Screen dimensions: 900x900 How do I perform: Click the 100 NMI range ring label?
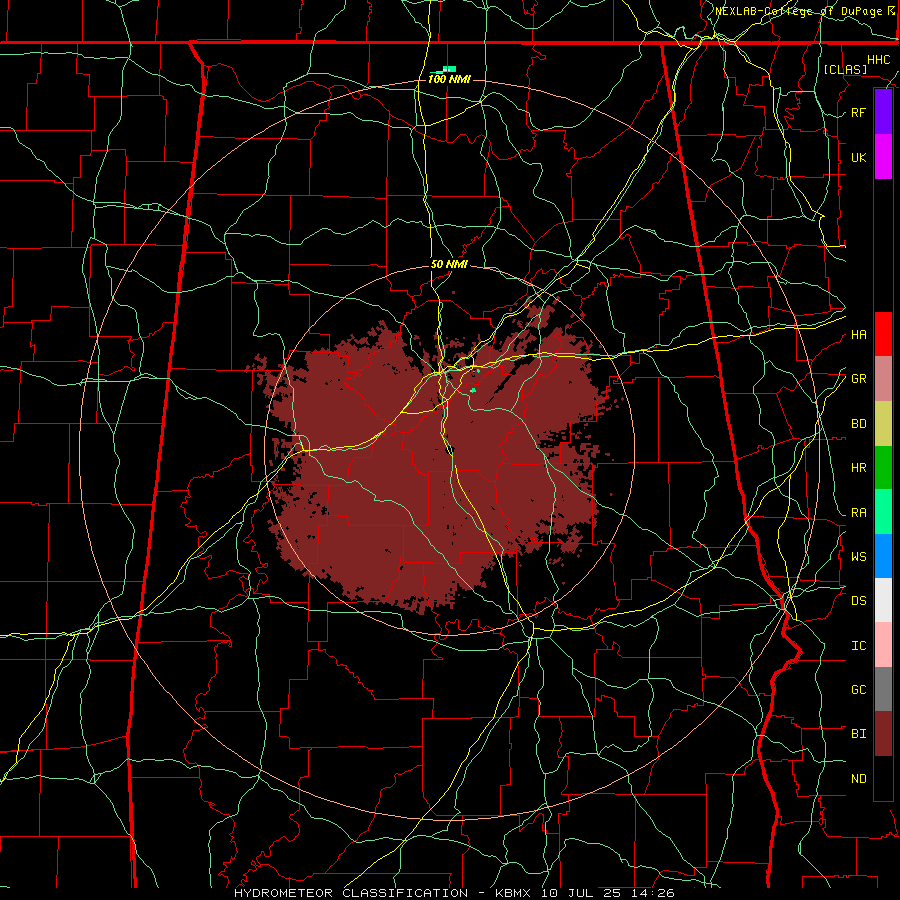(449, 79)
